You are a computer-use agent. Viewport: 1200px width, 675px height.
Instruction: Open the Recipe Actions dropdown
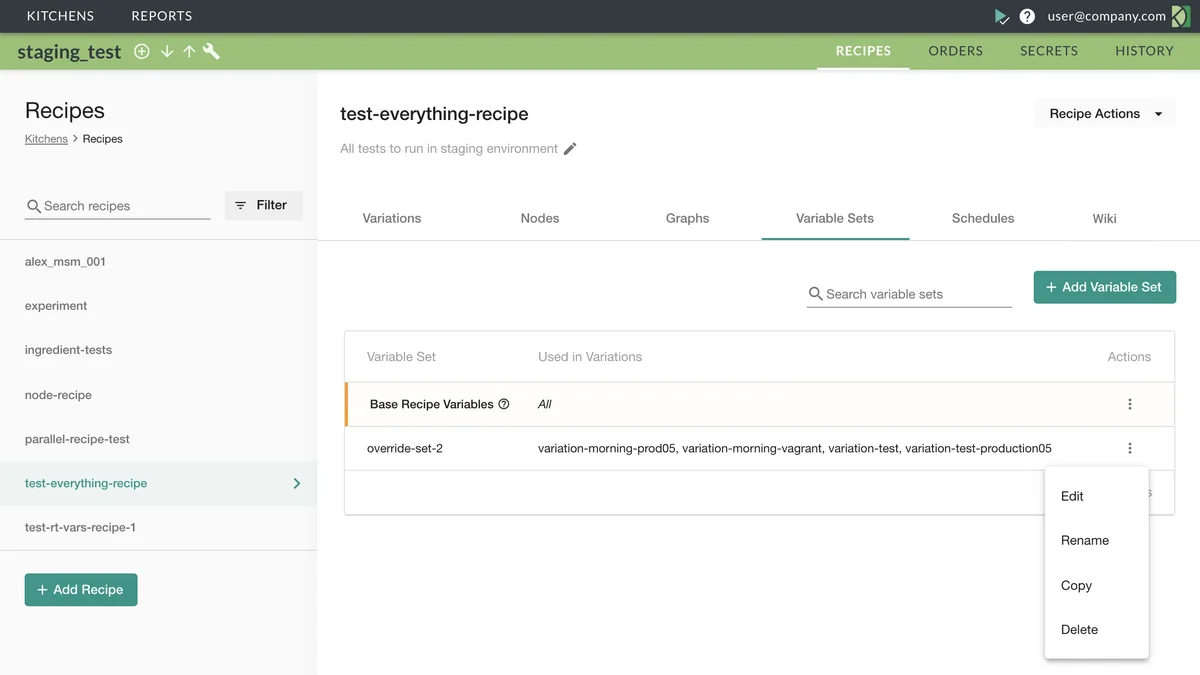(x=1104, y=113)
